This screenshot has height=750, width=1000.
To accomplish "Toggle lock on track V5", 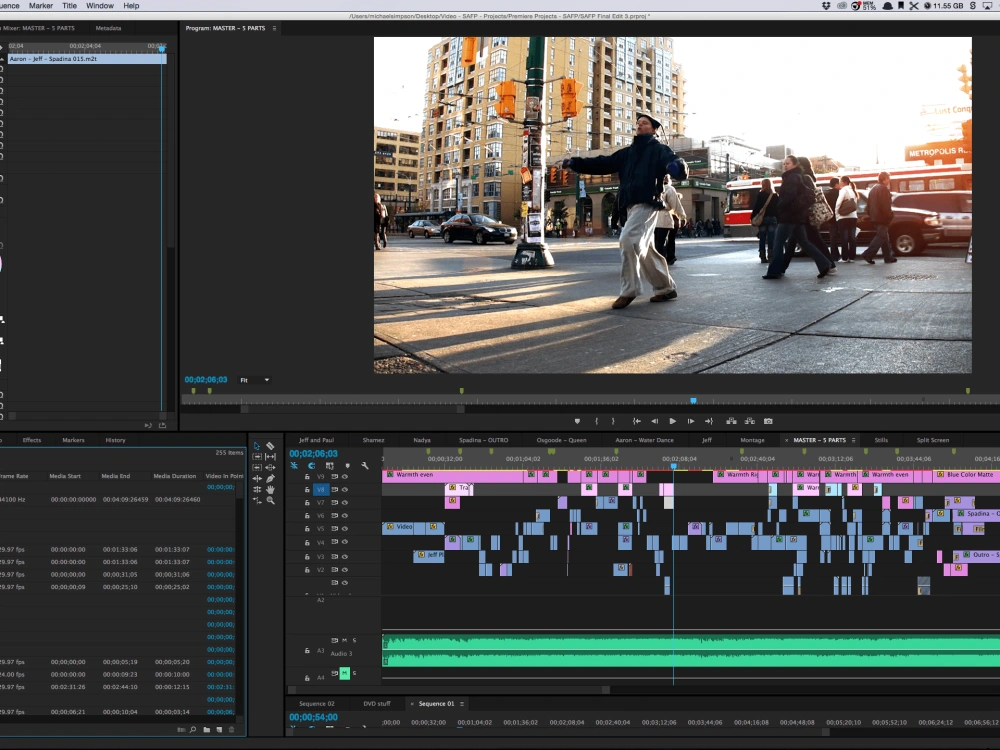I will [x=307, y=529].
